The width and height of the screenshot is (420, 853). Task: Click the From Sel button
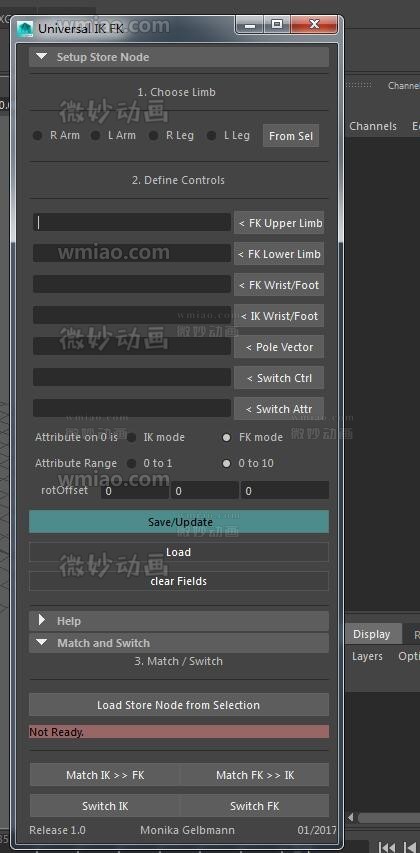point(291,136)
